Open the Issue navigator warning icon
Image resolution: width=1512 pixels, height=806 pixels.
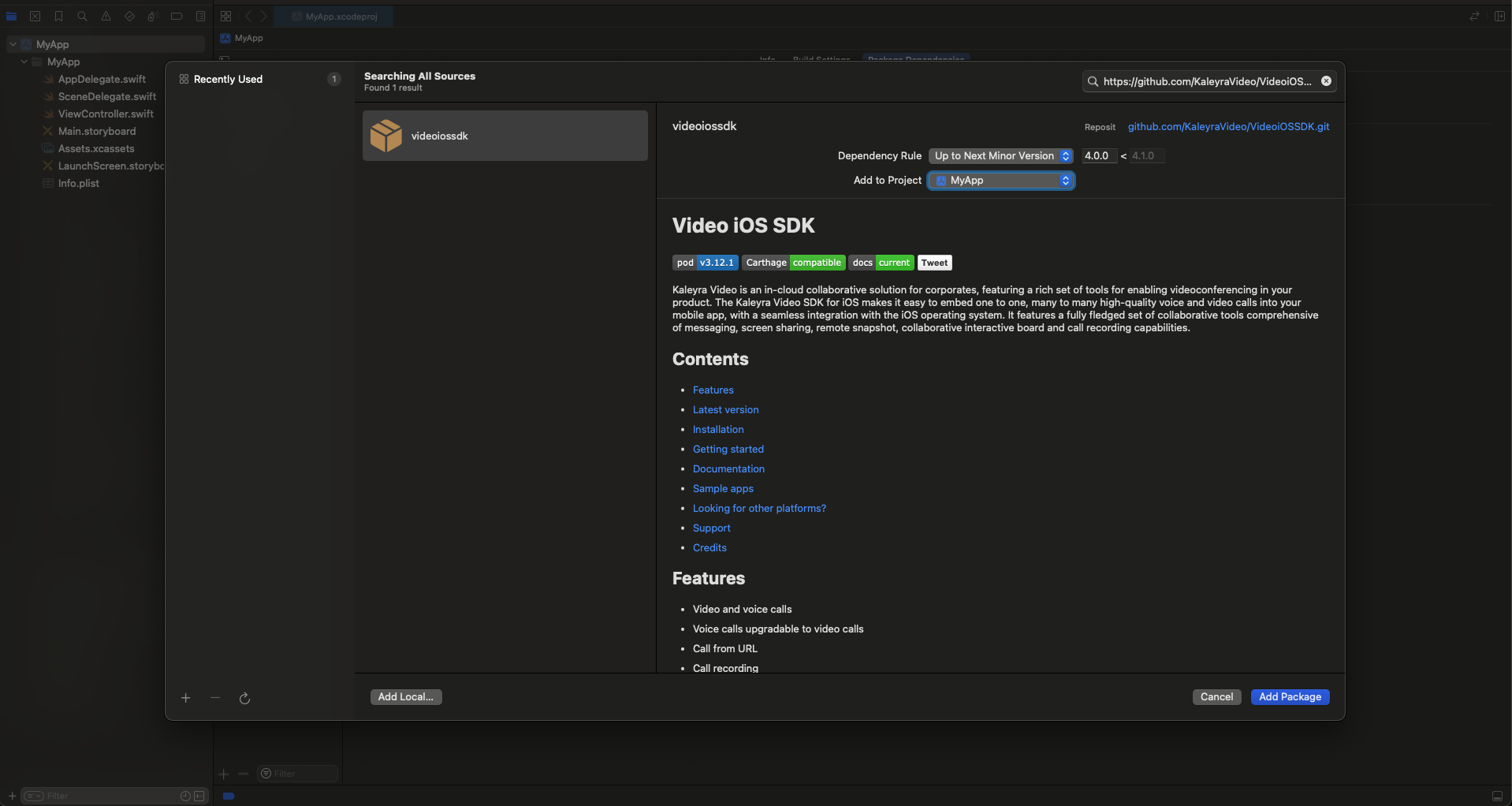(106, 16)
